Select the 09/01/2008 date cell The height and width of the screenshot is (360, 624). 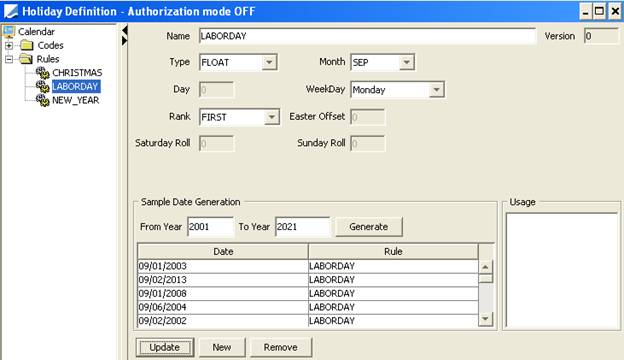[223, 294]
